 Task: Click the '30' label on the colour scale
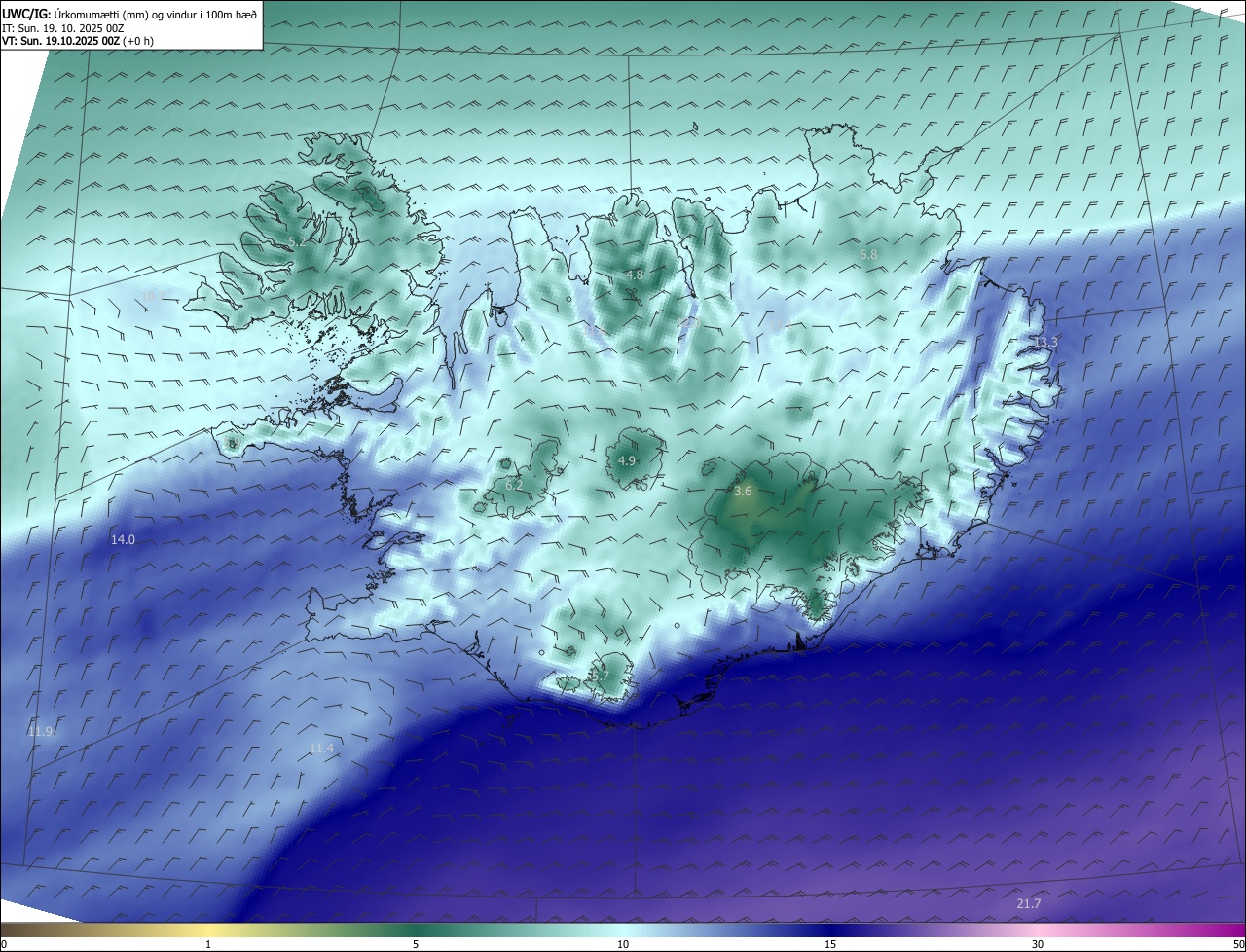(x=1038, y=944)
